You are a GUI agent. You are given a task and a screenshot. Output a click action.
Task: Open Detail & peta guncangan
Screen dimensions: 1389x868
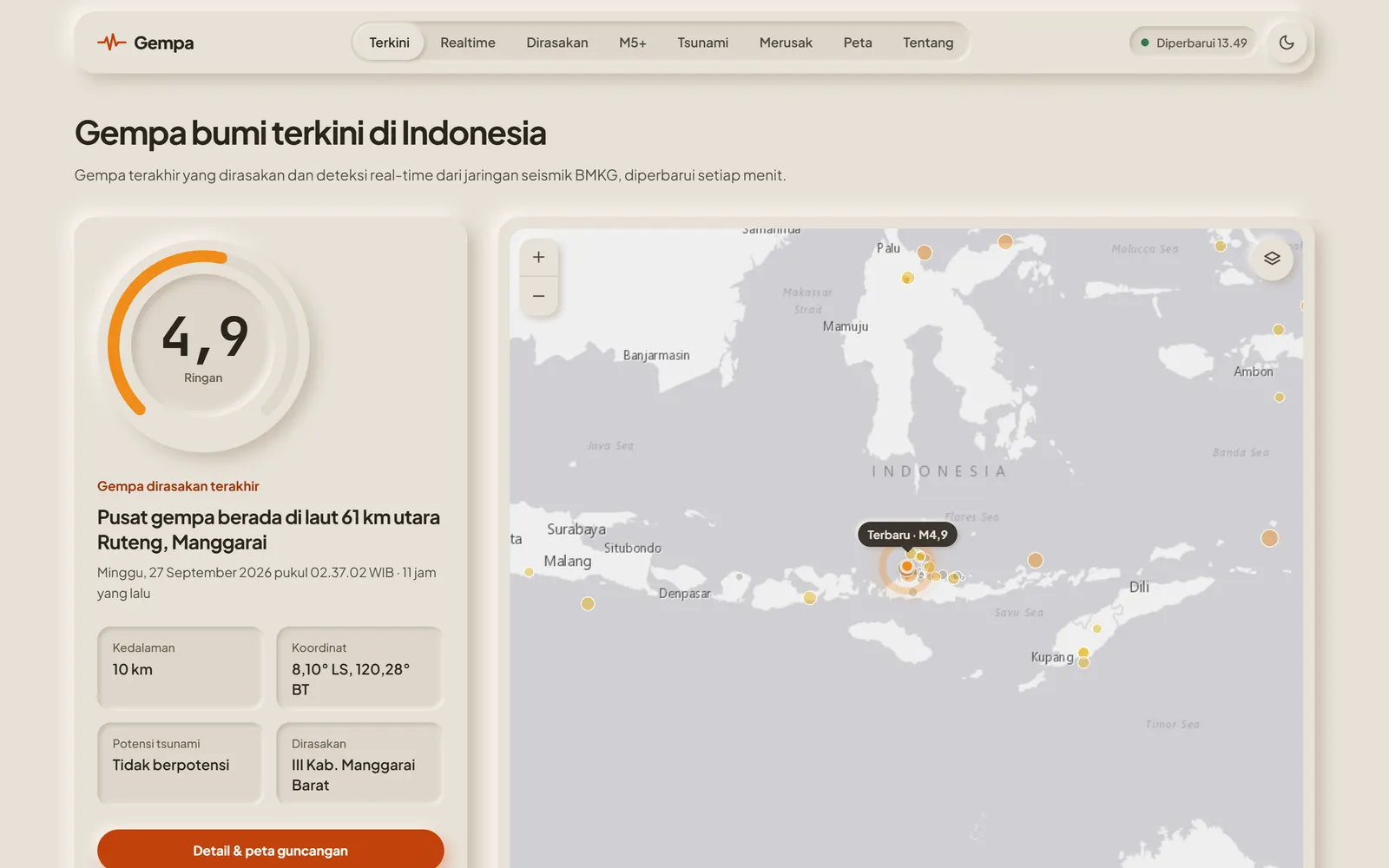tap(270, 850)
